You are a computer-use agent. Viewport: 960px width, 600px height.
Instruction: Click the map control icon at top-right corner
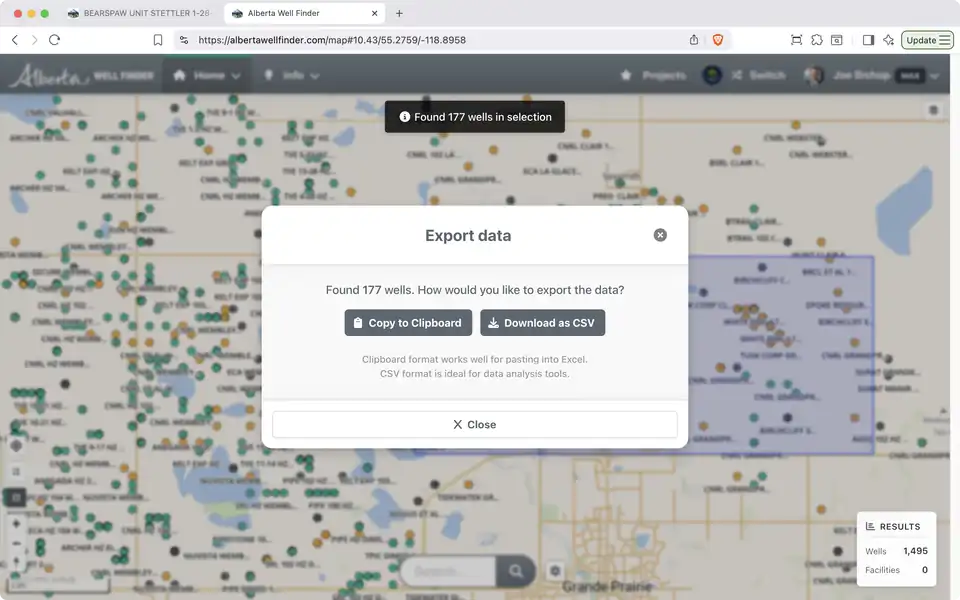tap(933, 110)
